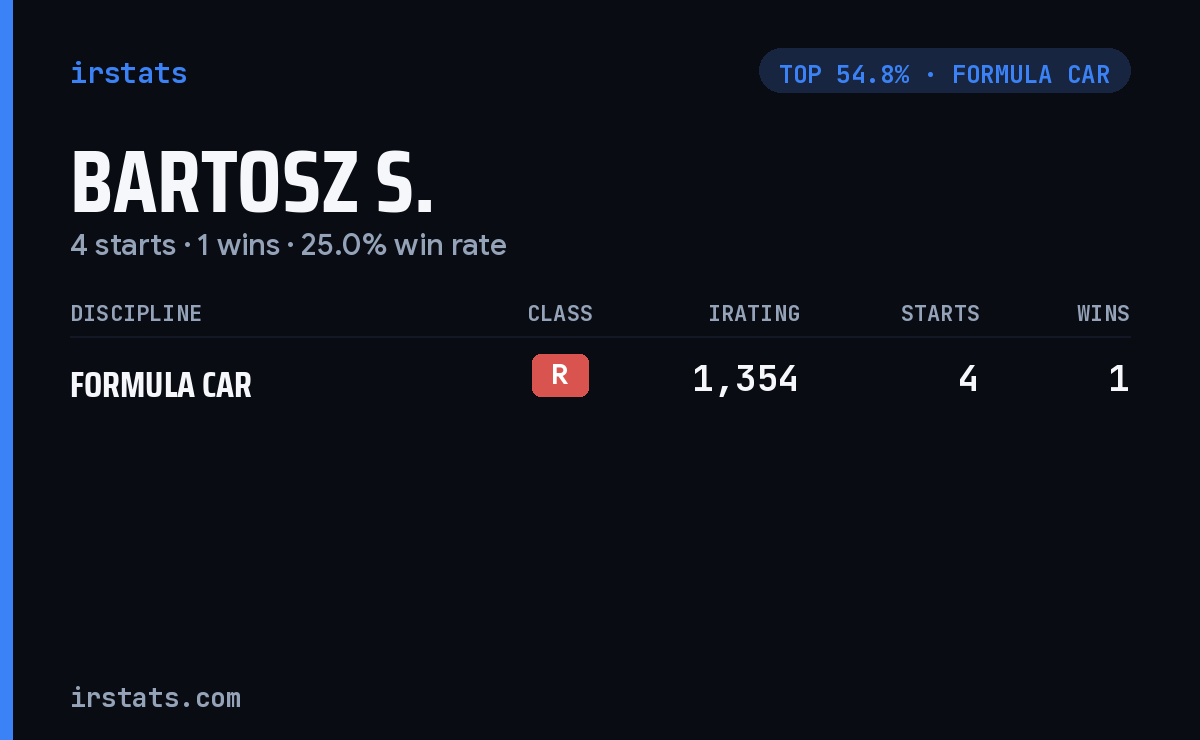Viewport: 1200px width, 740px height.
Task: Click the divider line under column headers
Action: [600, 337]
